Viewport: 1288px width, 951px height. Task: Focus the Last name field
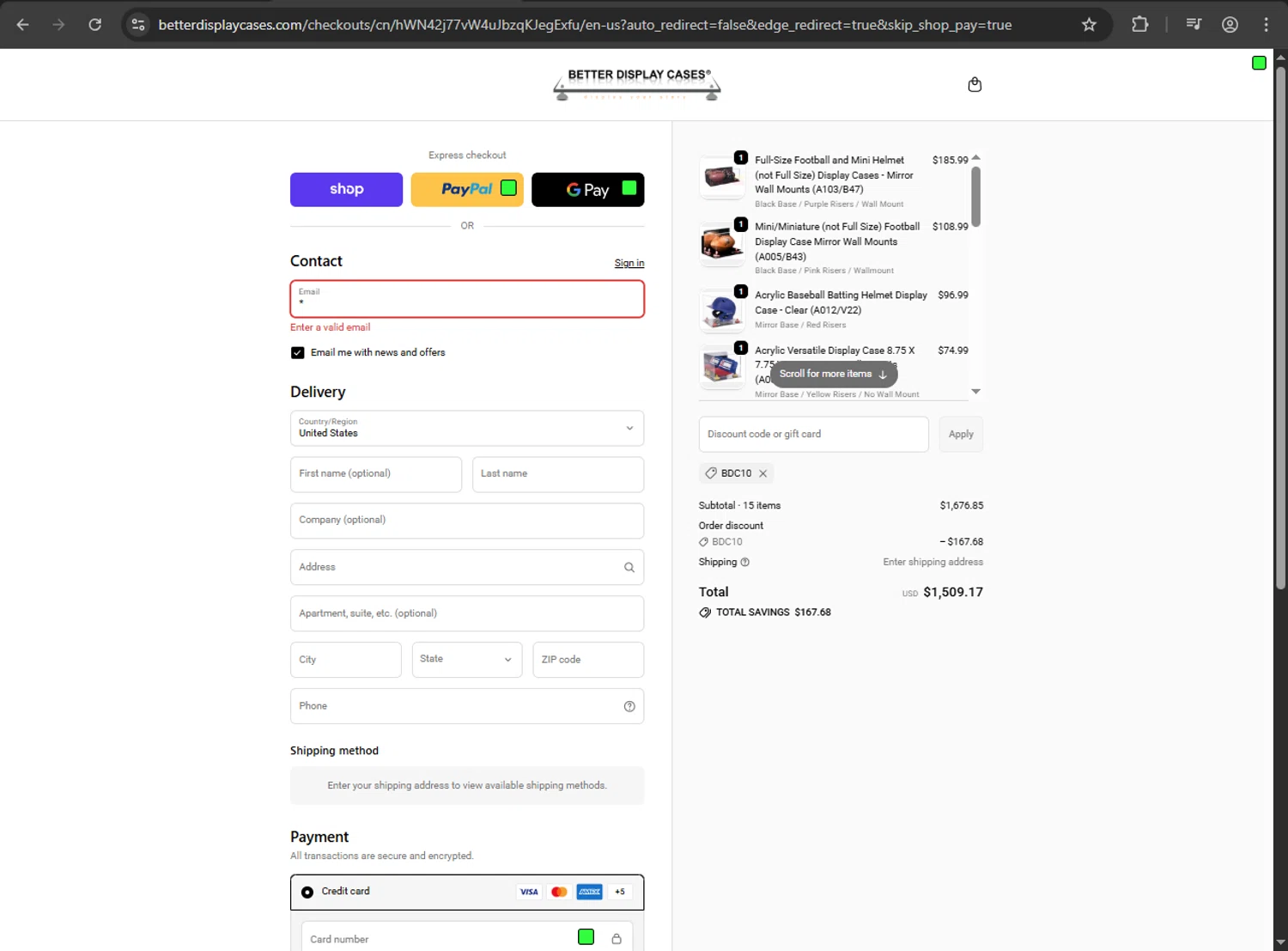pos(558,474)
